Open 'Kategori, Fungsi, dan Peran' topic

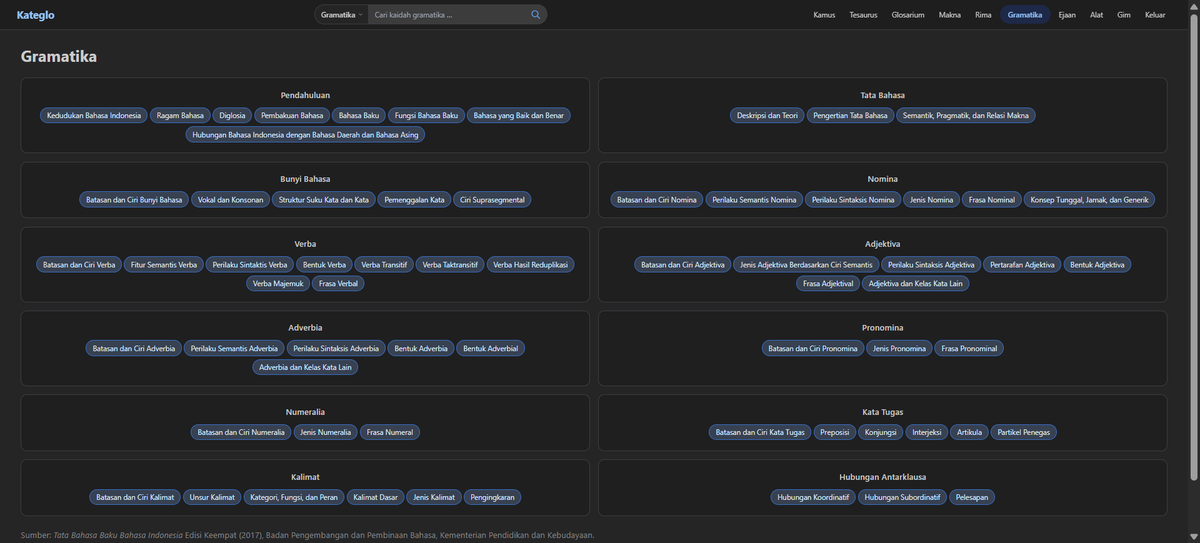point(295,498)
